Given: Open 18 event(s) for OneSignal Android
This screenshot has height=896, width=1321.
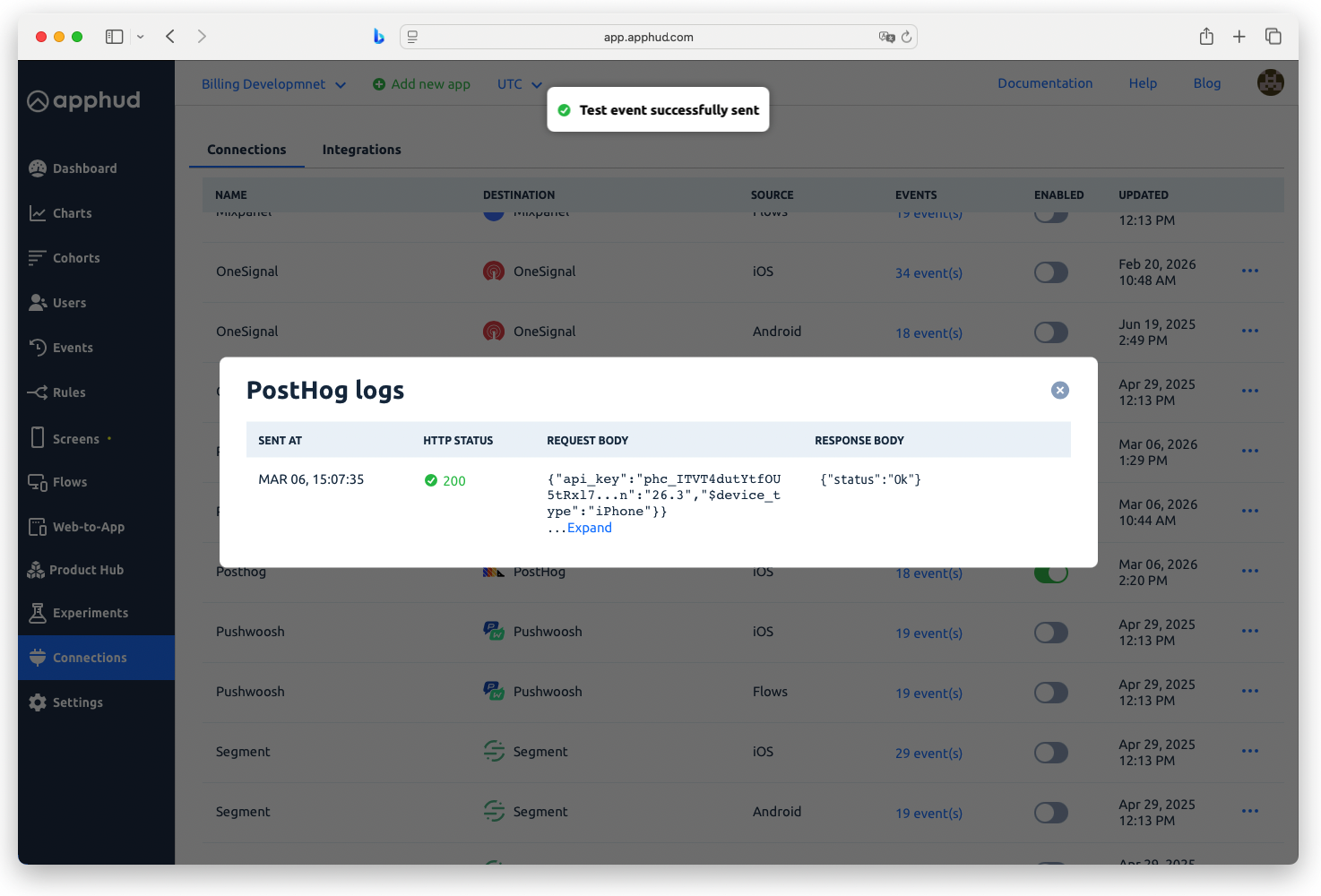Looking at the screenshot, I should [x=928, y=333].
